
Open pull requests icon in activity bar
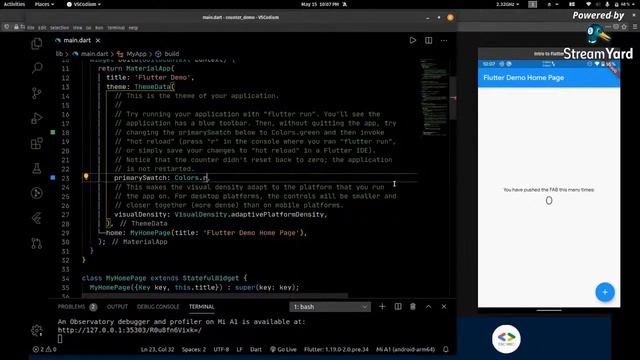[37, 243]
